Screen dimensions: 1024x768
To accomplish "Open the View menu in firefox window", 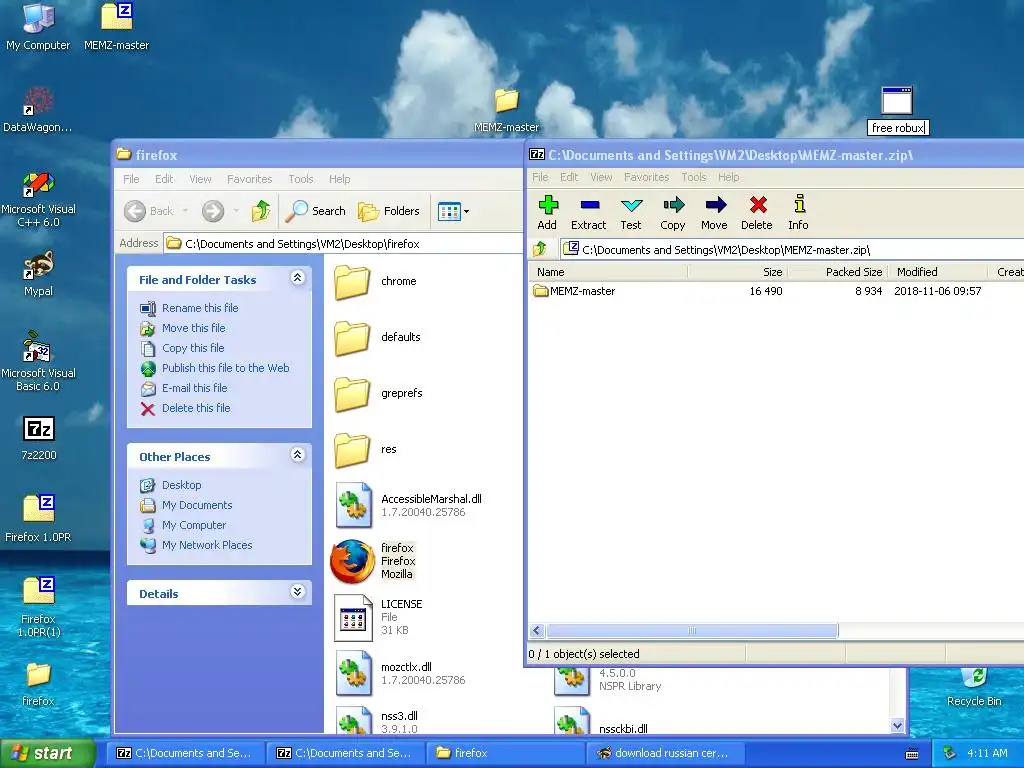I will [200, 179].
